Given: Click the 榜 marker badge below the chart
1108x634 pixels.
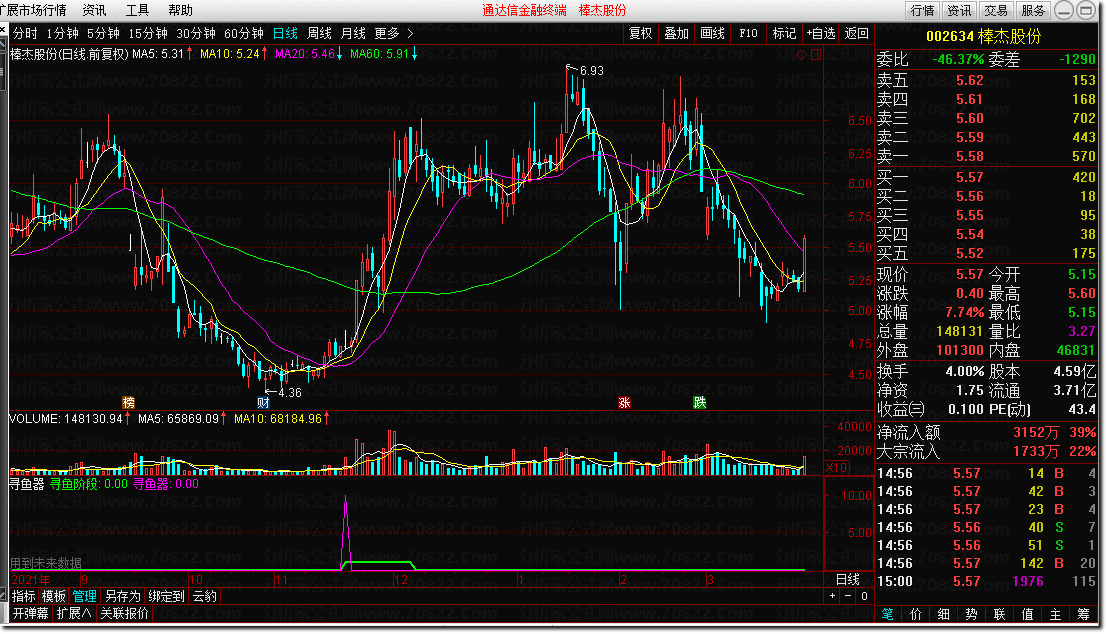Looking at the screenshot, I should click(129, 402).
